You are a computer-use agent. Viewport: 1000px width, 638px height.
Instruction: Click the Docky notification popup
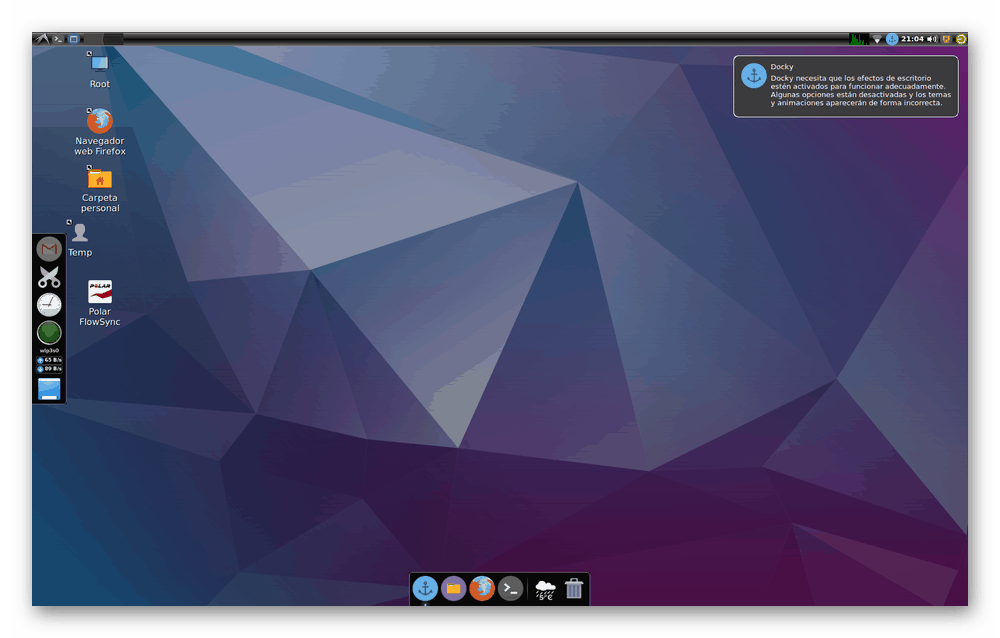846,86
